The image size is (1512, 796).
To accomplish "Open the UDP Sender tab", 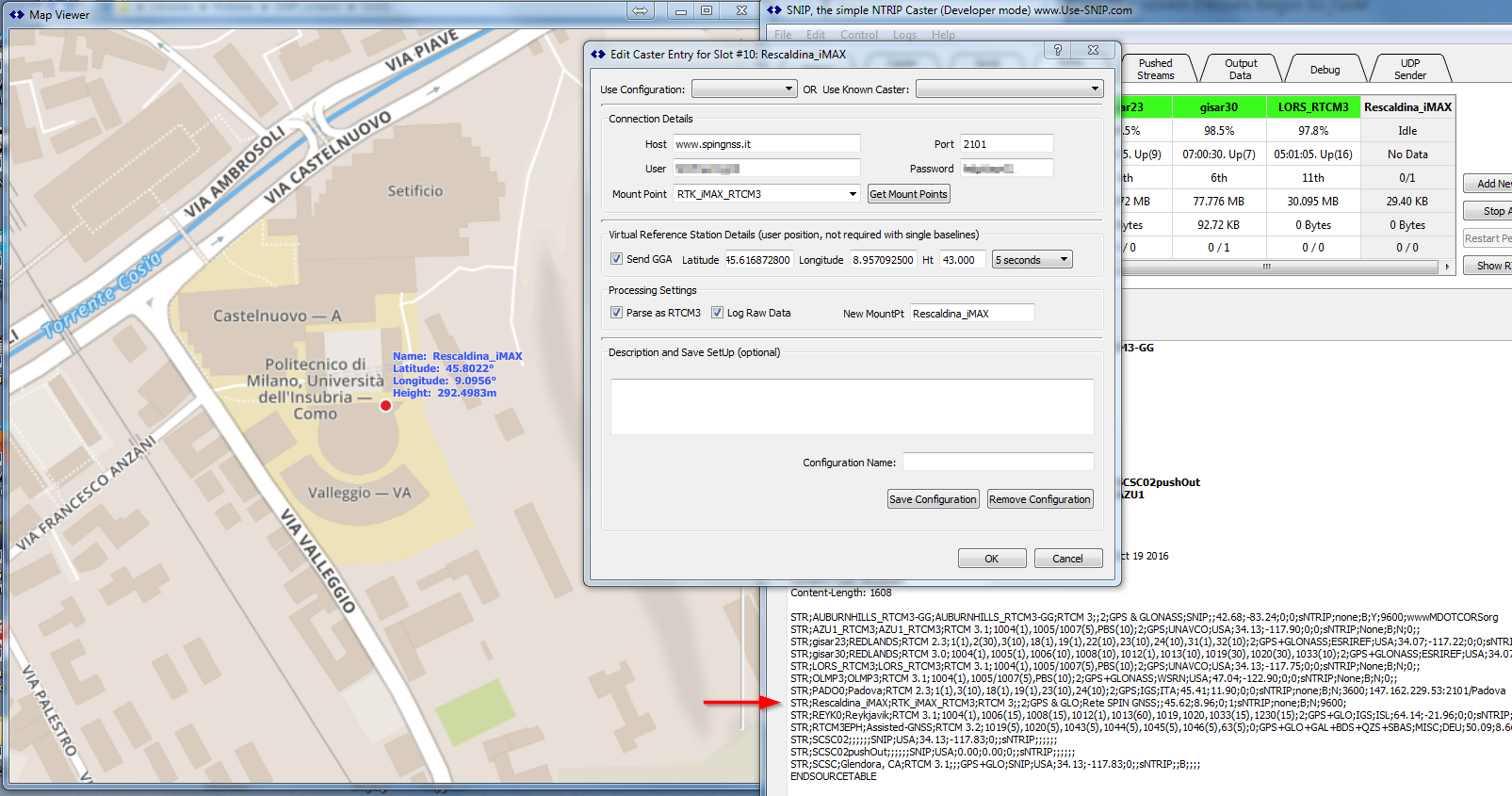I will (x=1409, y=70).
